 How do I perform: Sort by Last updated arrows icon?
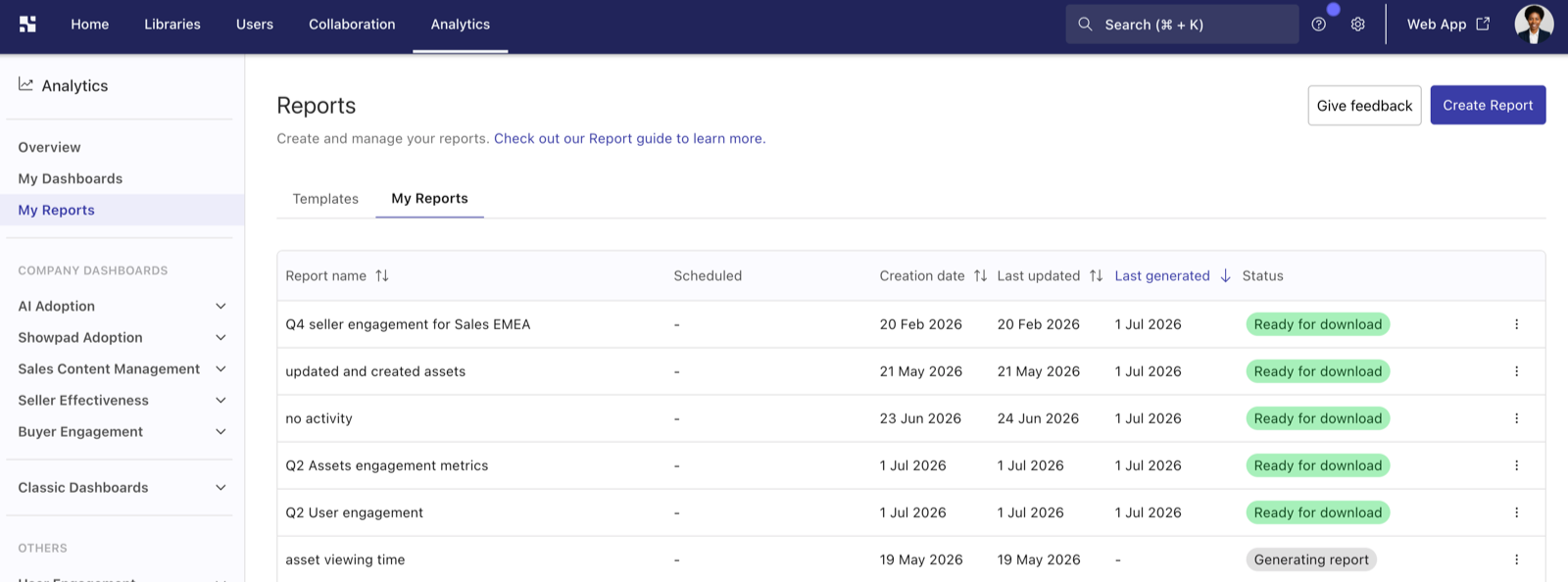pyautogui.click(x=1096, y=276)
